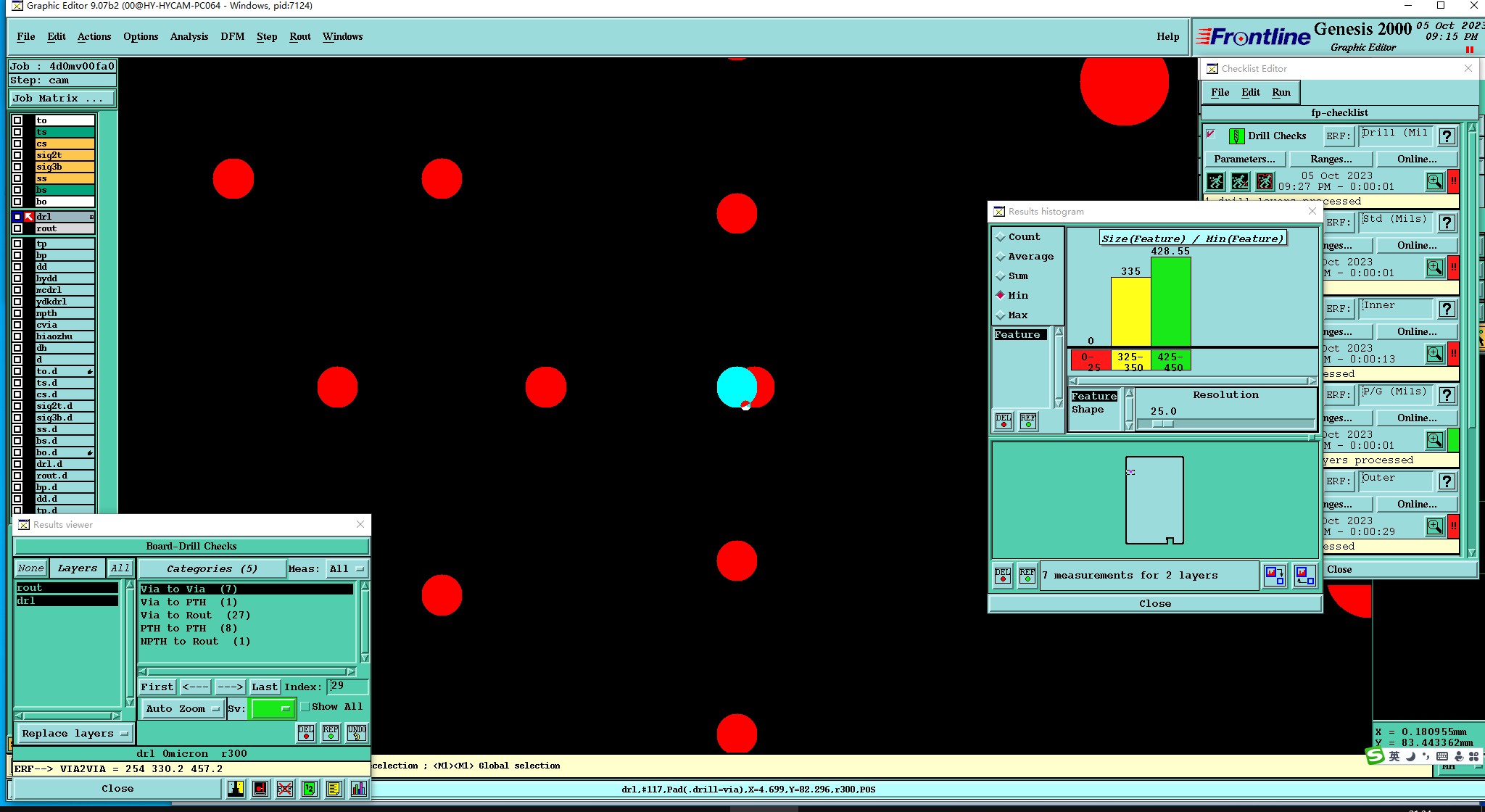Viewport: 1485px width, 812px height.
Task: Select the Count radio option
Action: point(1001,237)
